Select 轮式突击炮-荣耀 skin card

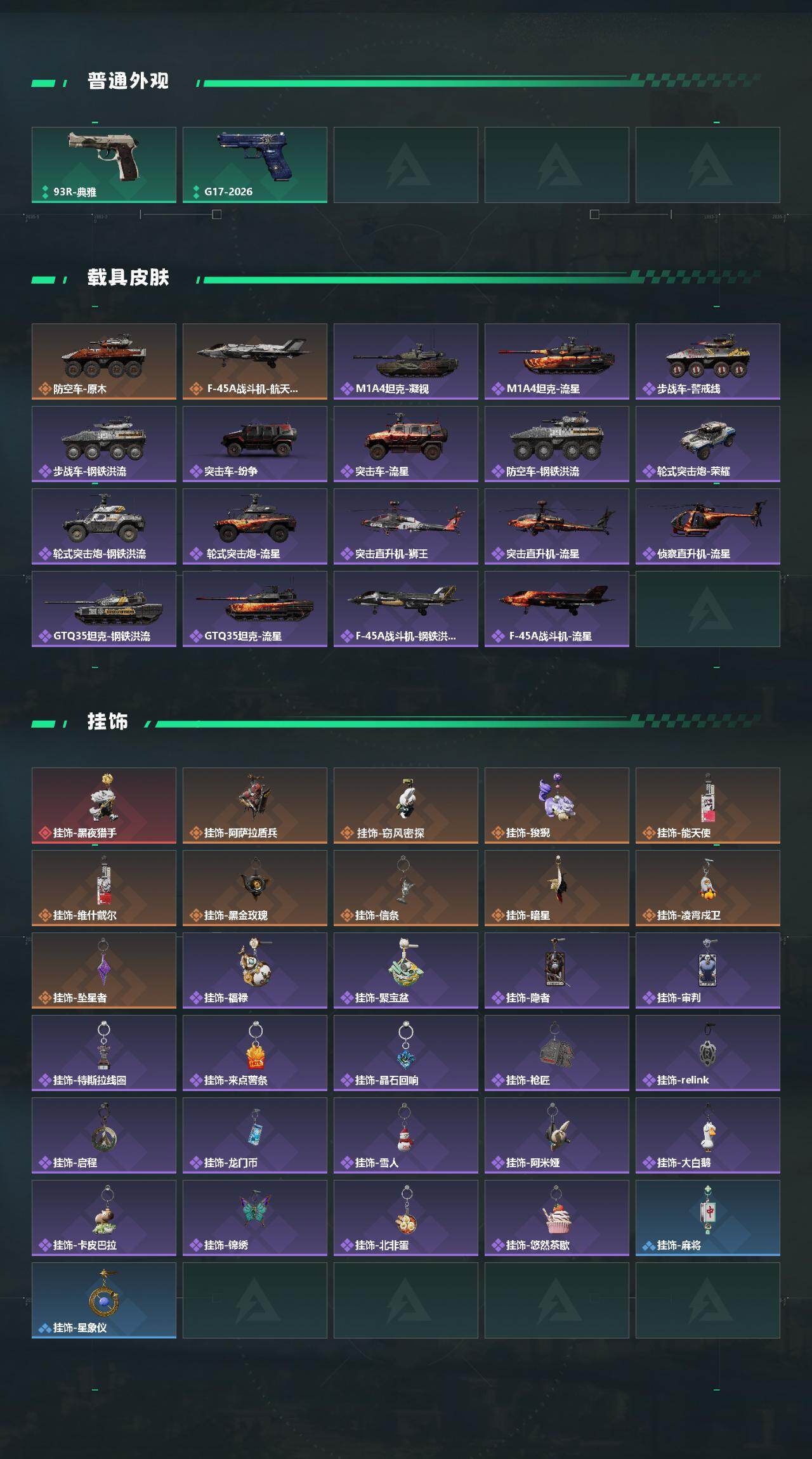coord(708,444)
